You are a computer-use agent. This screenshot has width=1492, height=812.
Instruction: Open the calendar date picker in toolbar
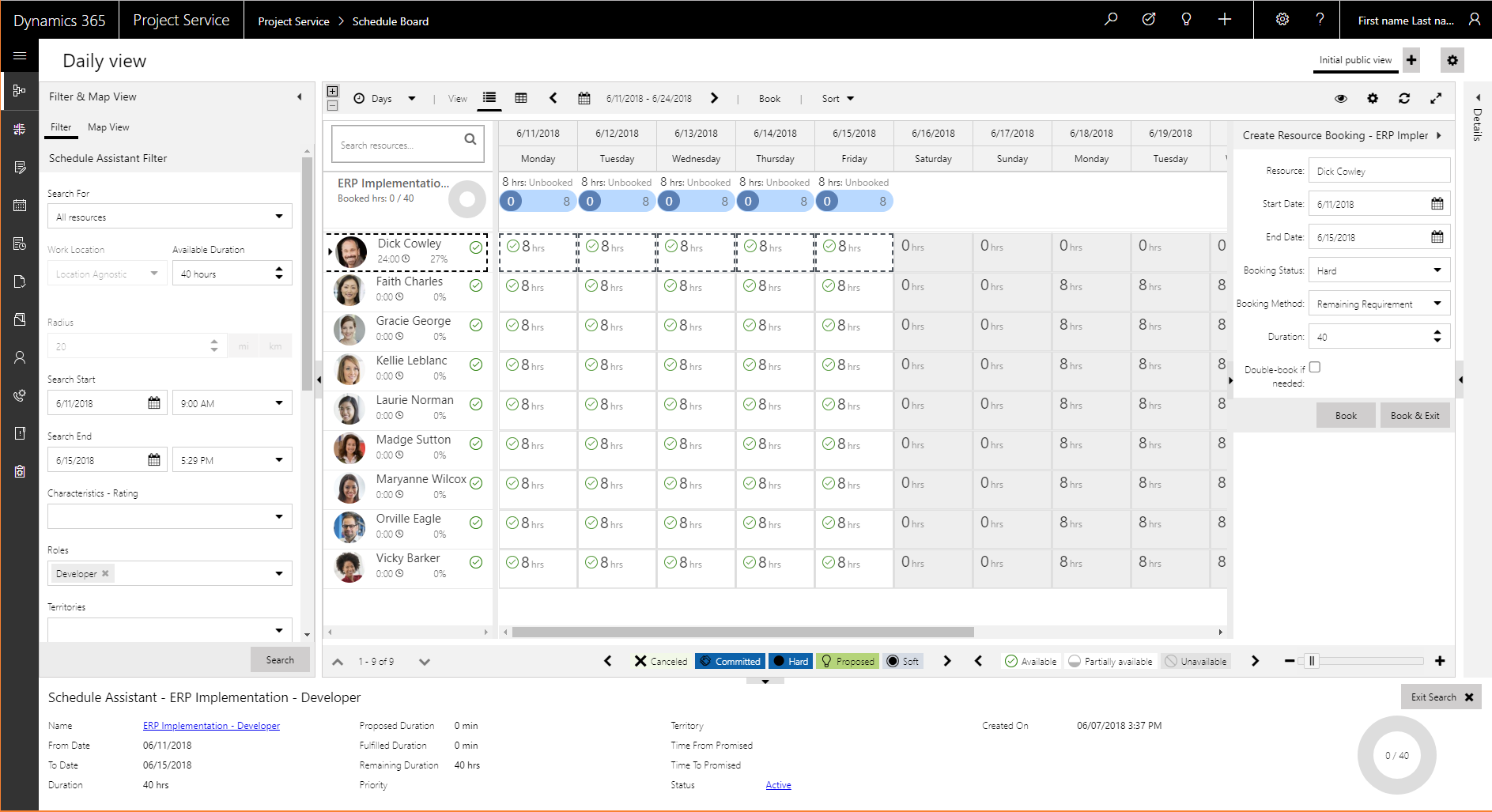(x=584, y=98)
